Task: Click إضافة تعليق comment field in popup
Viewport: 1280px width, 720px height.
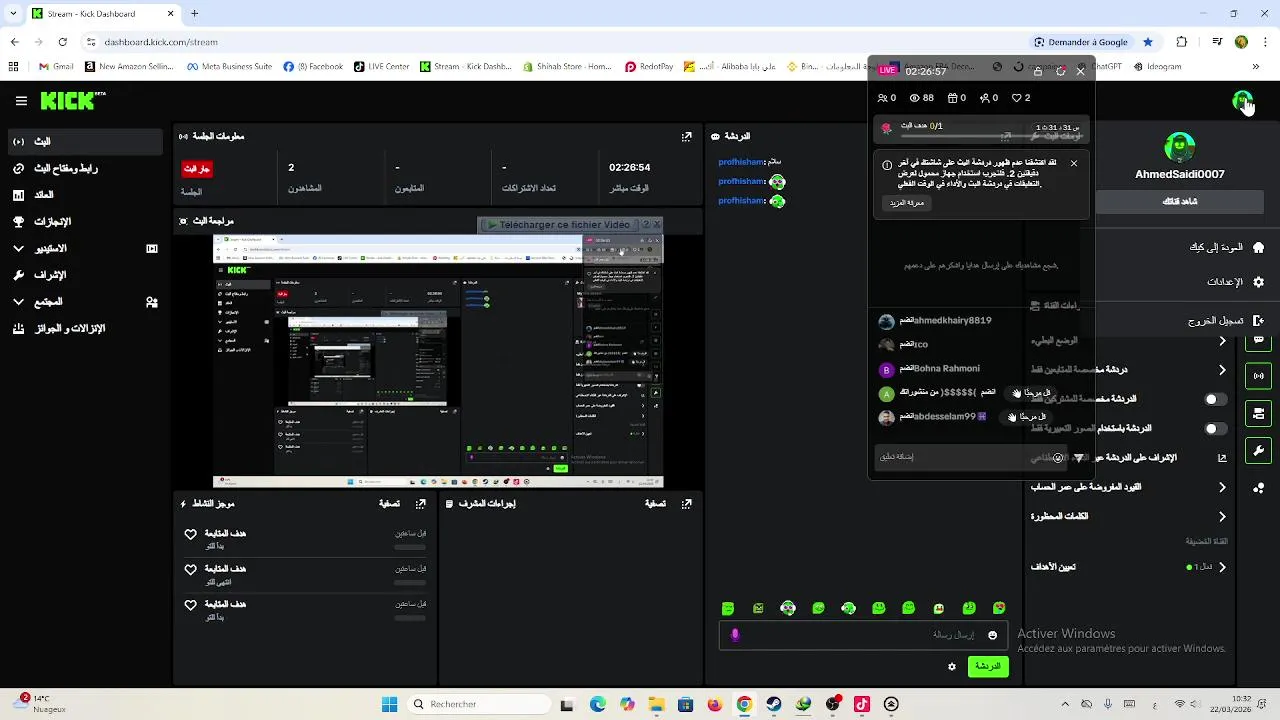Action: point(970,457)
